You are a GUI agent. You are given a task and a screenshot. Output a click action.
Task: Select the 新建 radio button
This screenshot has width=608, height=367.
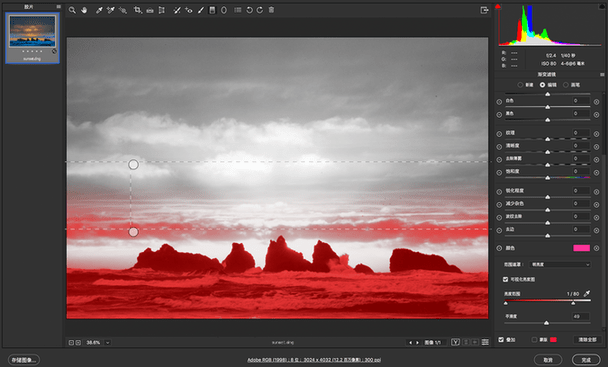[520, 85]
